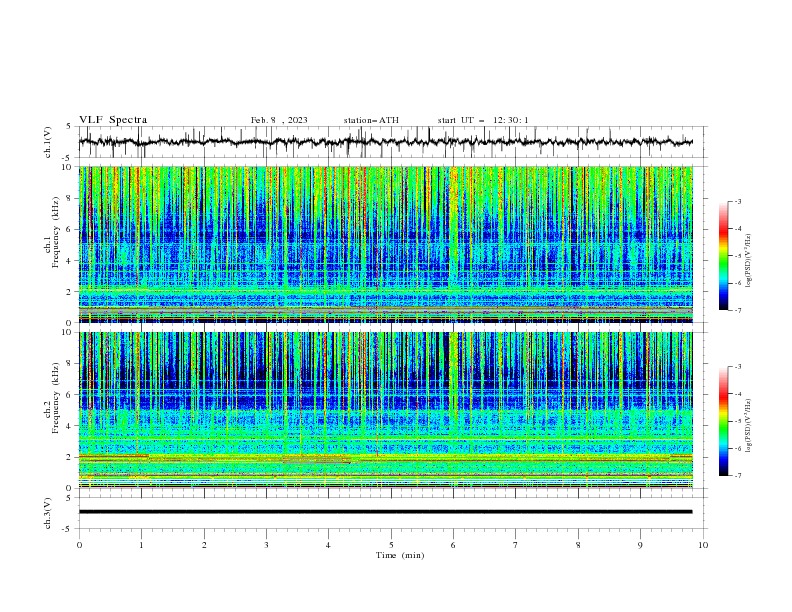Click the "-3" label on ch.2 colorbar

point(737,367)
